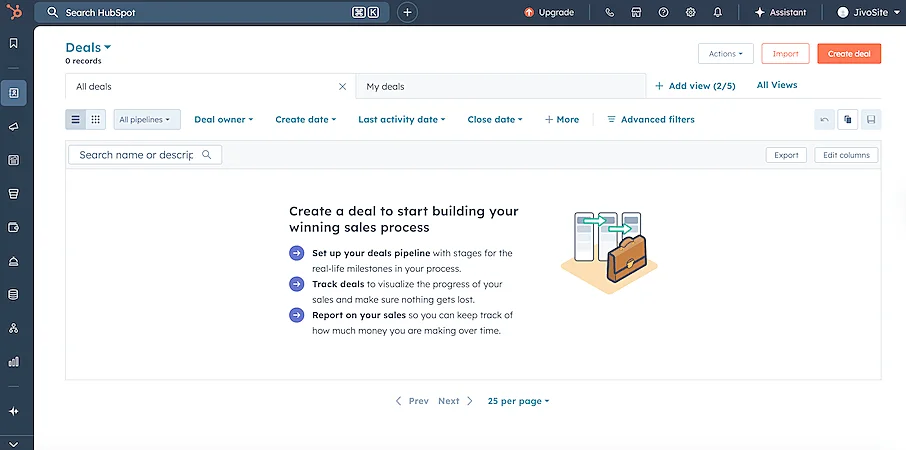Switch to the My deals tab
Screen dimensions: 906x450
pyautogui.click(x=500, y=87)
